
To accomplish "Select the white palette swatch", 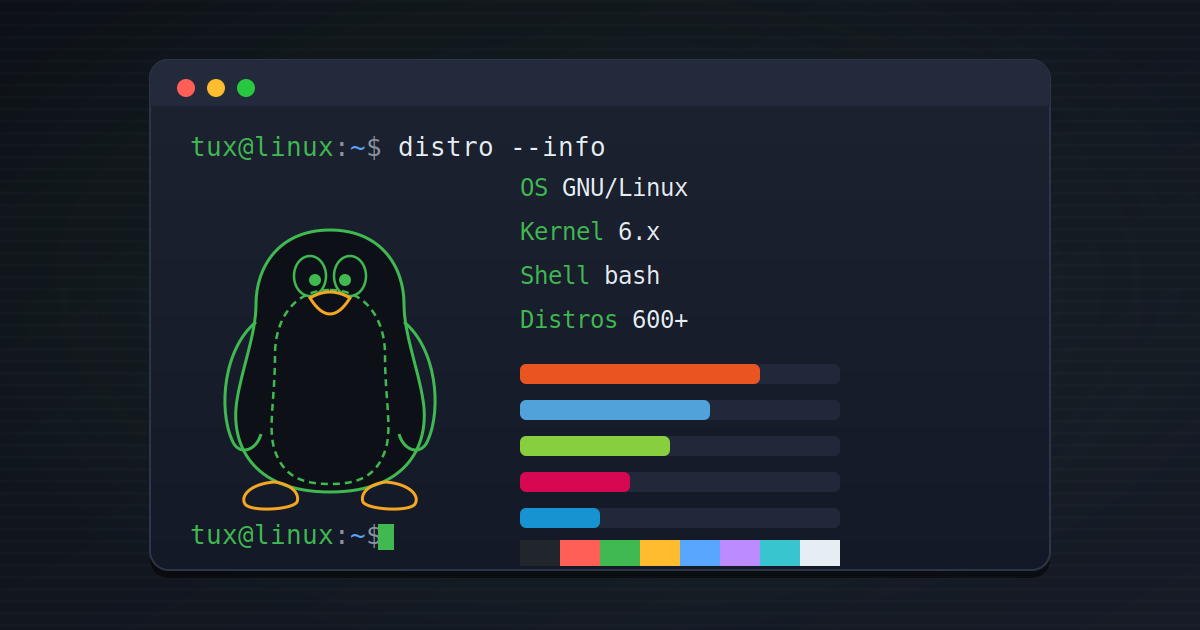I will tap(820, 553).
